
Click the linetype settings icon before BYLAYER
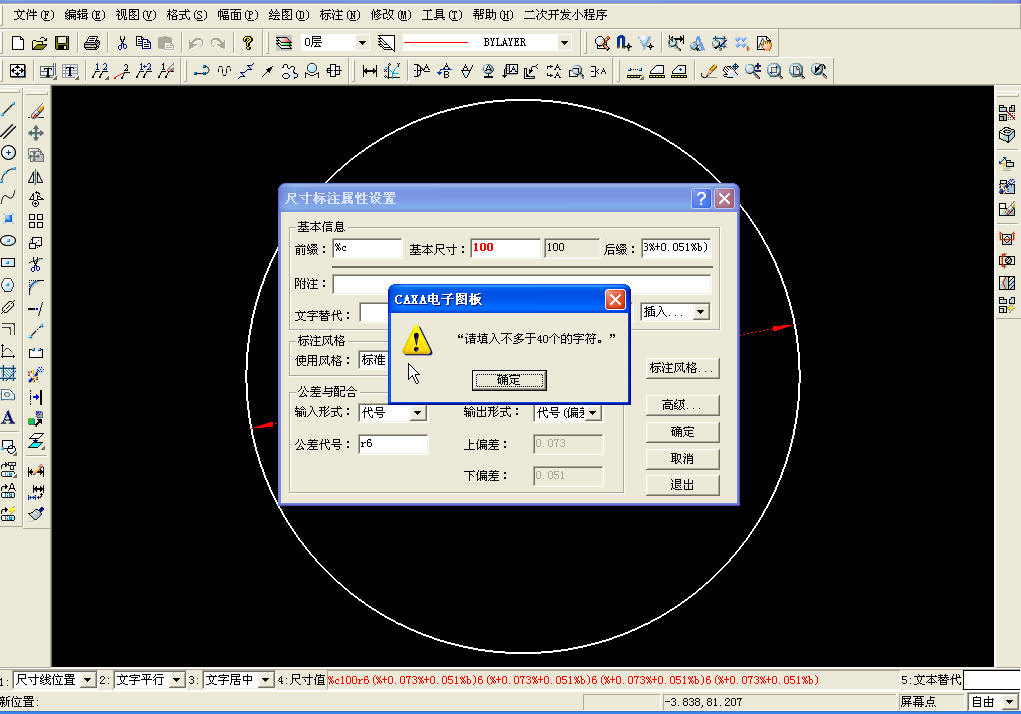point(386,43)
